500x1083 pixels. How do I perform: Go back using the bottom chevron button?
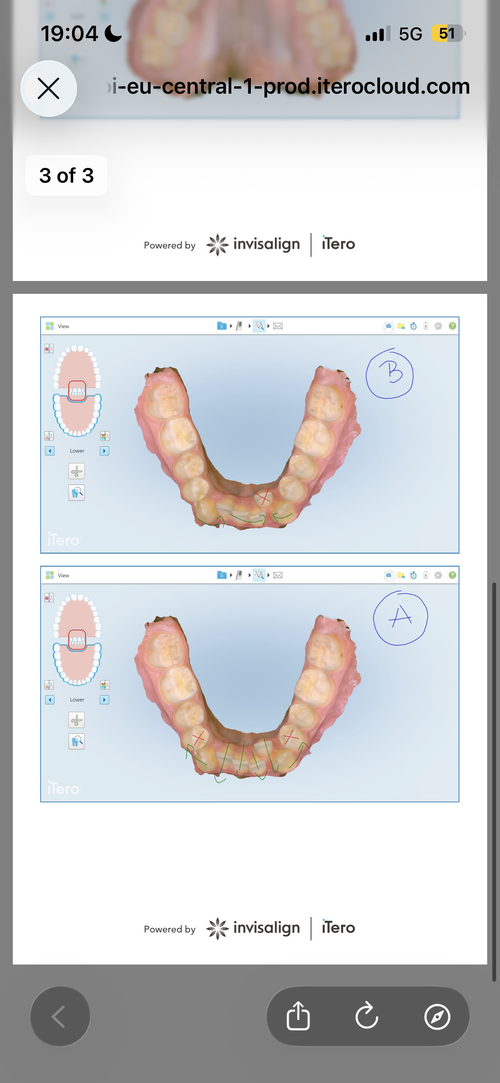click(x=60, y=1016)
